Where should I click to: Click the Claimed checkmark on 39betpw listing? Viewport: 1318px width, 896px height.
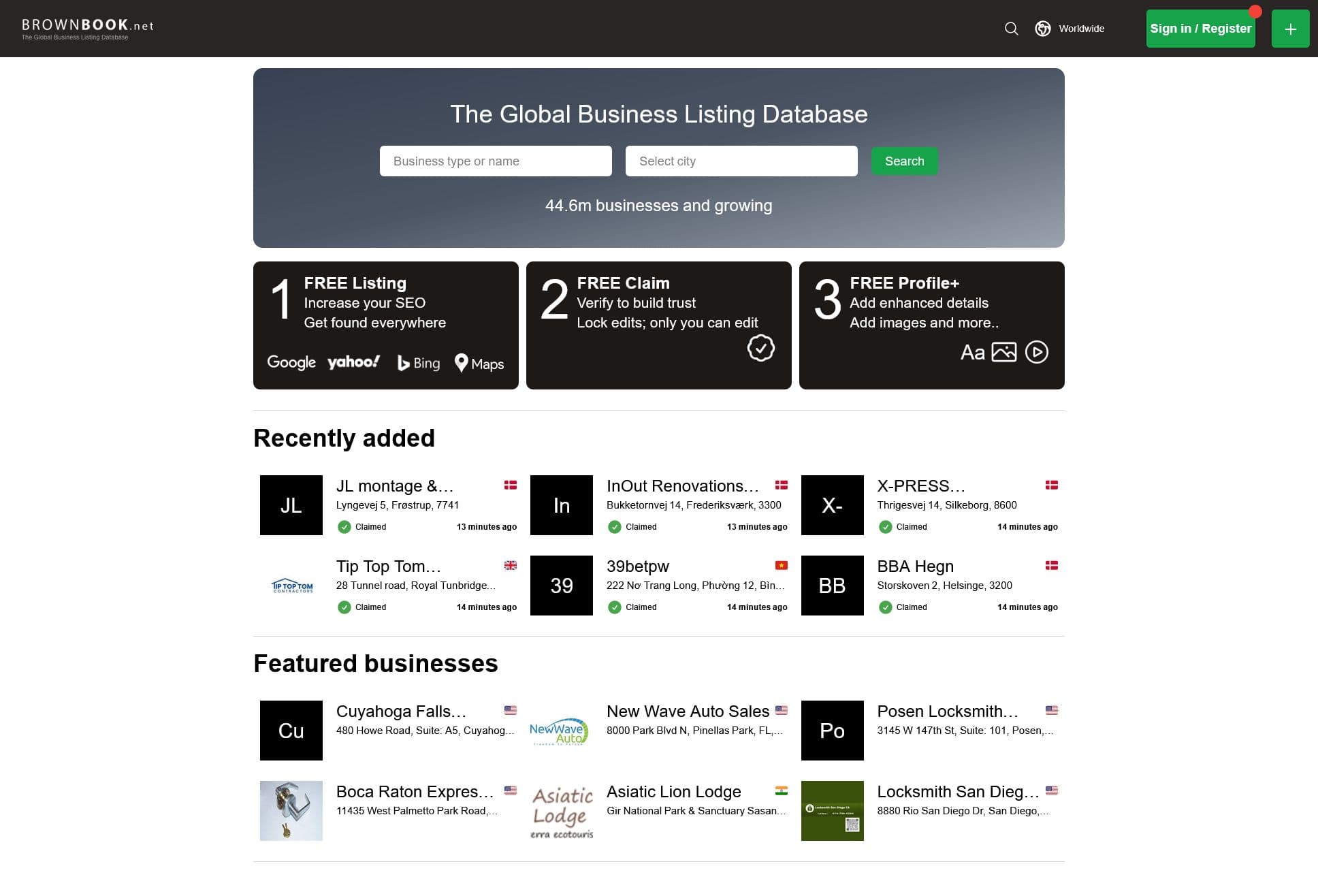(615, 607)
